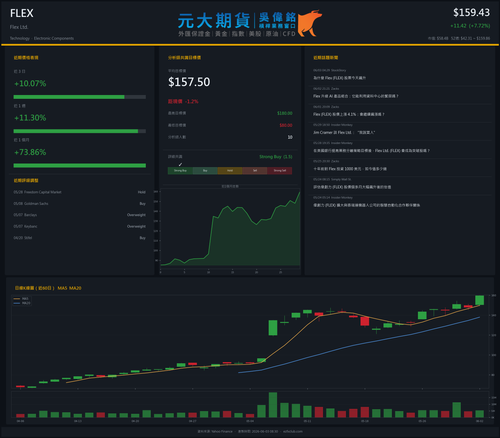Click the red -1.2% versus current price

coord(192,101)
